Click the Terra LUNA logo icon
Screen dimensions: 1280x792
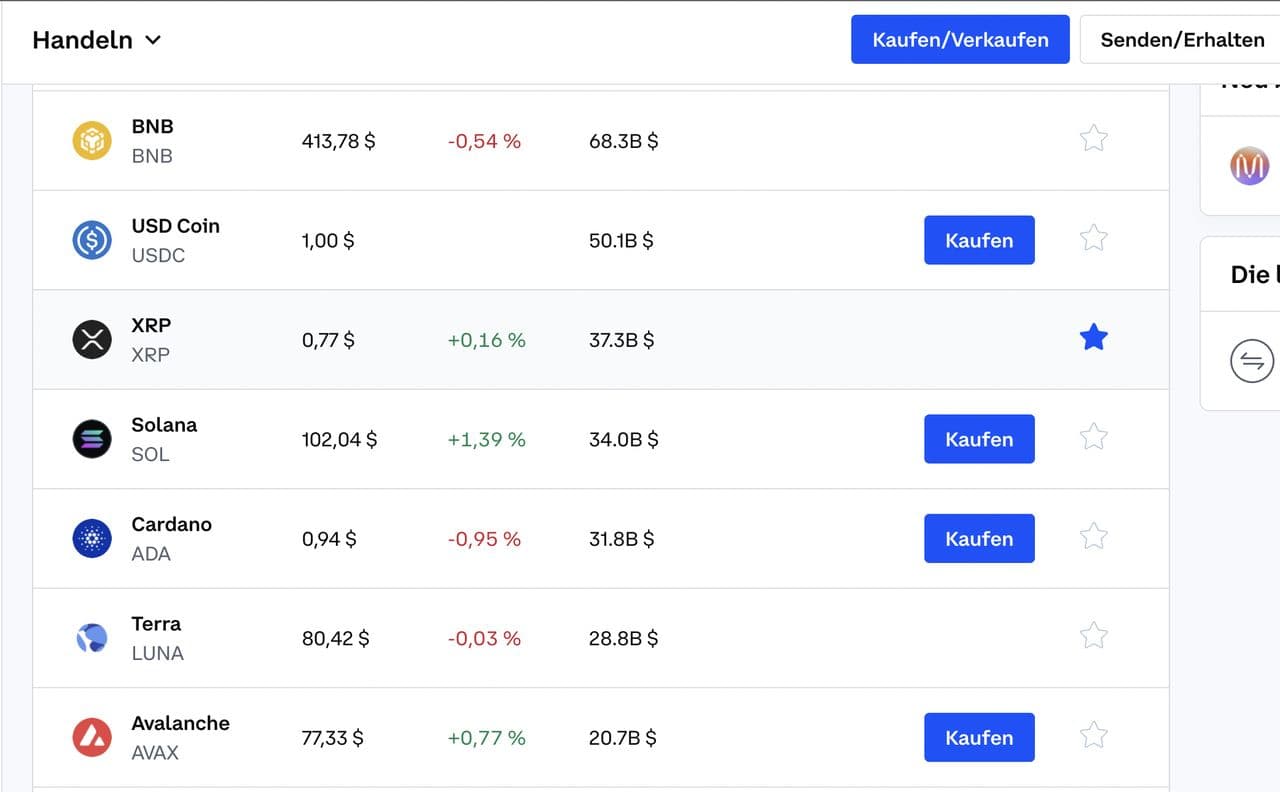92,638
